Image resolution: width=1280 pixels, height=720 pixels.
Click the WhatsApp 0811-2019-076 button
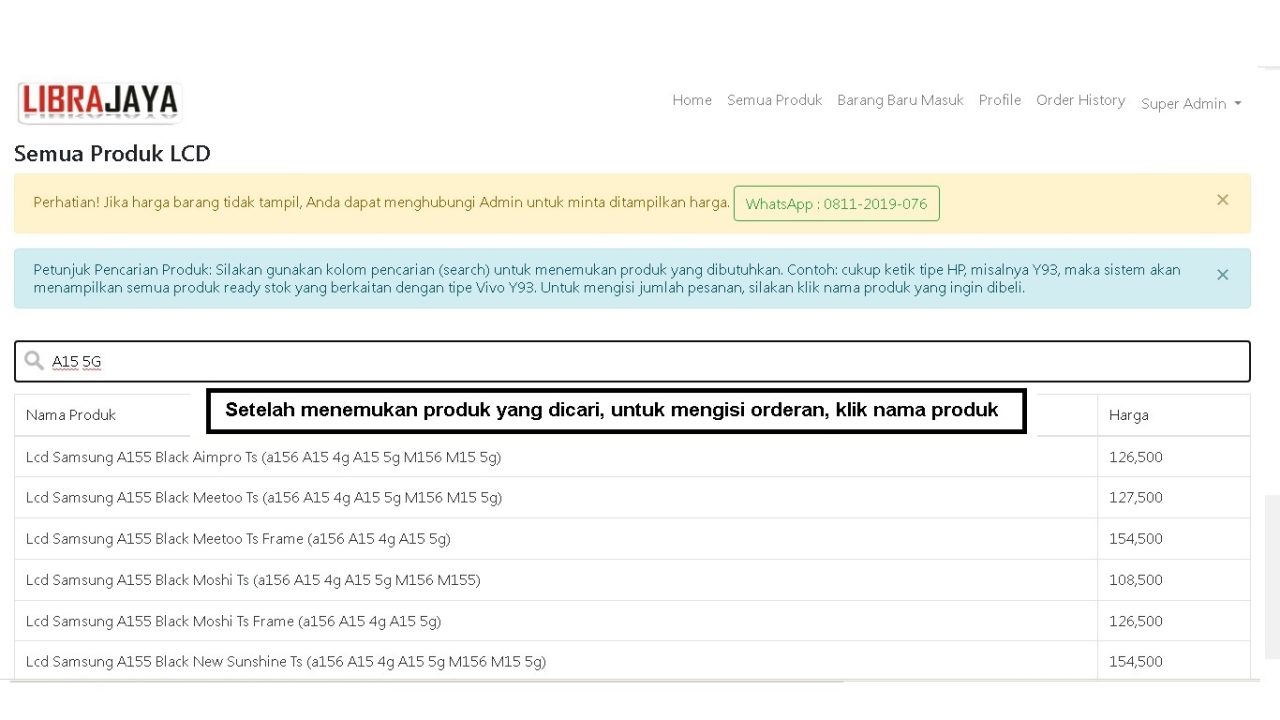(x=836, y=203)
